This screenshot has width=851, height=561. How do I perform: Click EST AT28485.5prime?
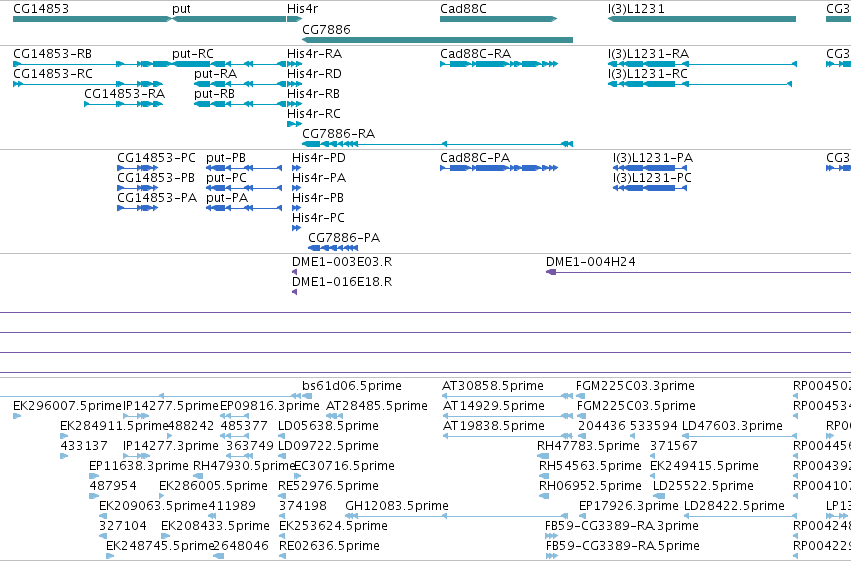pyautogui.click(x=377, y=406)
